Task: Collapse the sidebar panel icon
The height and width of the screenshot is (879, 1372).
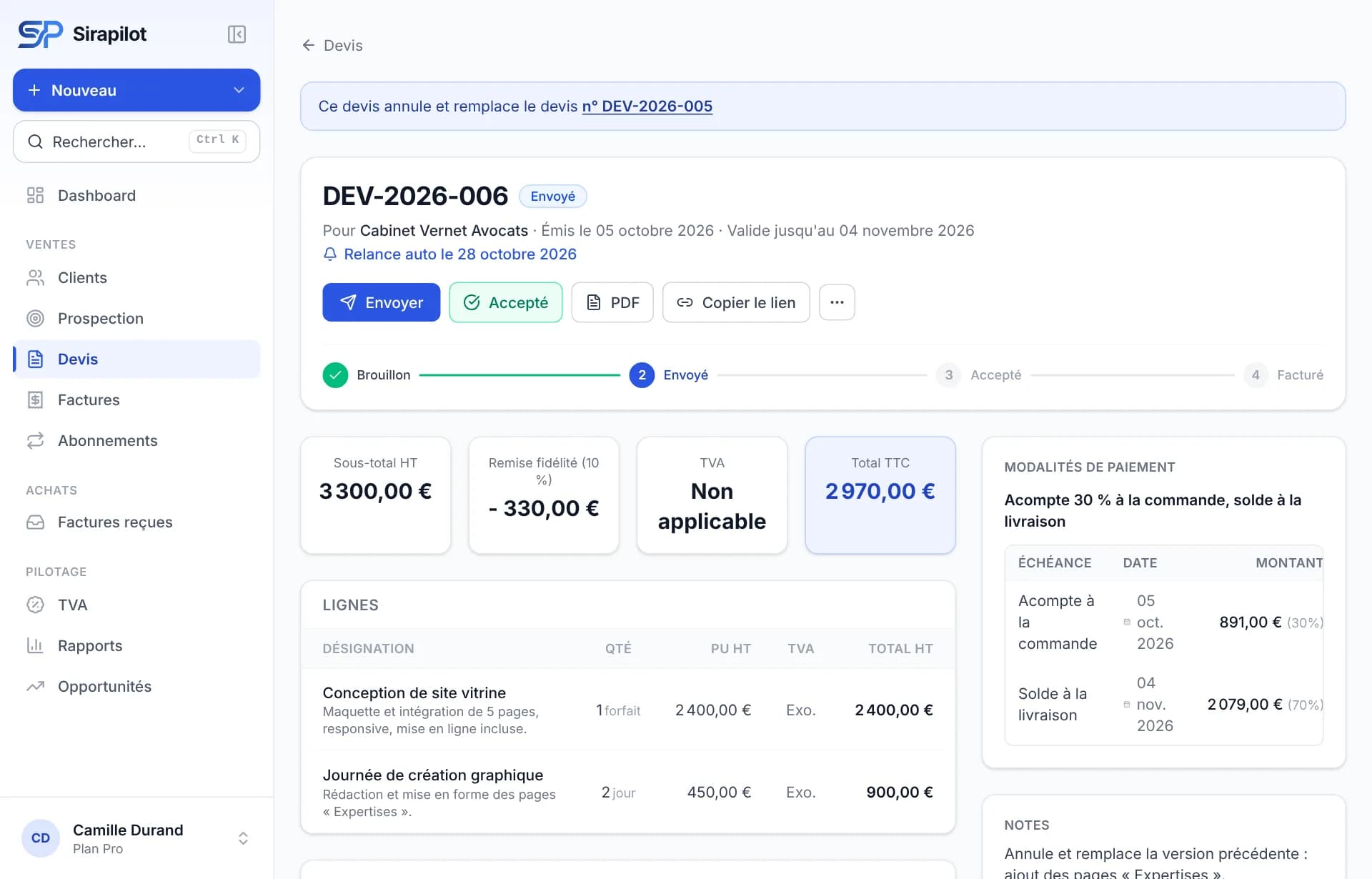Action: point(237,34)
